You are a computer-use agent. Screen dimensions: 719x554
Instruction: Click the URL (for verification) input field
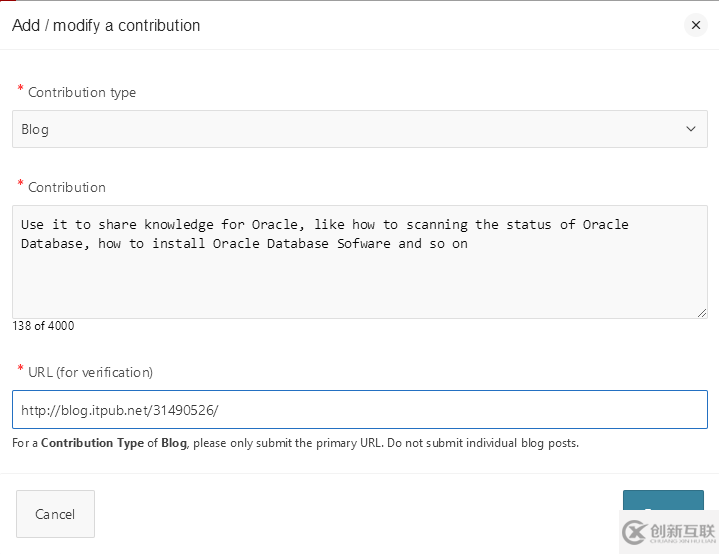point(360,410)
